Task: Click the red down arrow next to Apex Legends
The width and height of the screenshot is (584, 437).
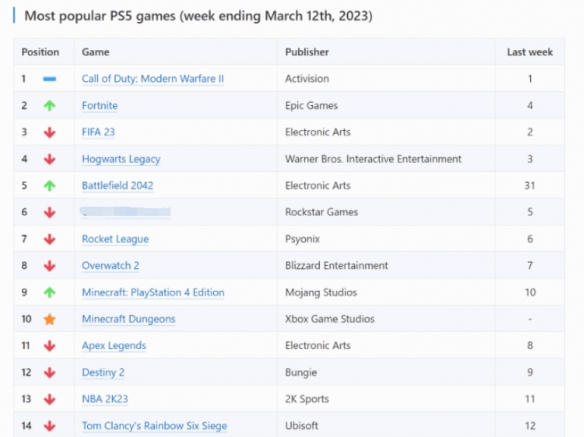Action: click(50, 346)
